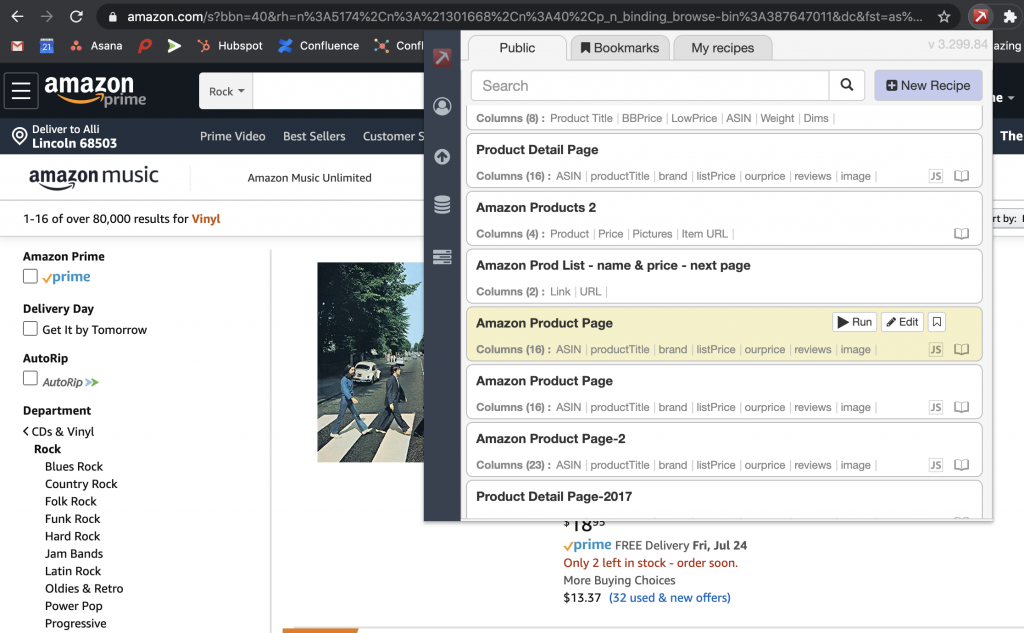The width and height of the screenshot is (1024, 633).
Task: Enable the AutoRip filter checkbox
Action: (x=29, y=380)
